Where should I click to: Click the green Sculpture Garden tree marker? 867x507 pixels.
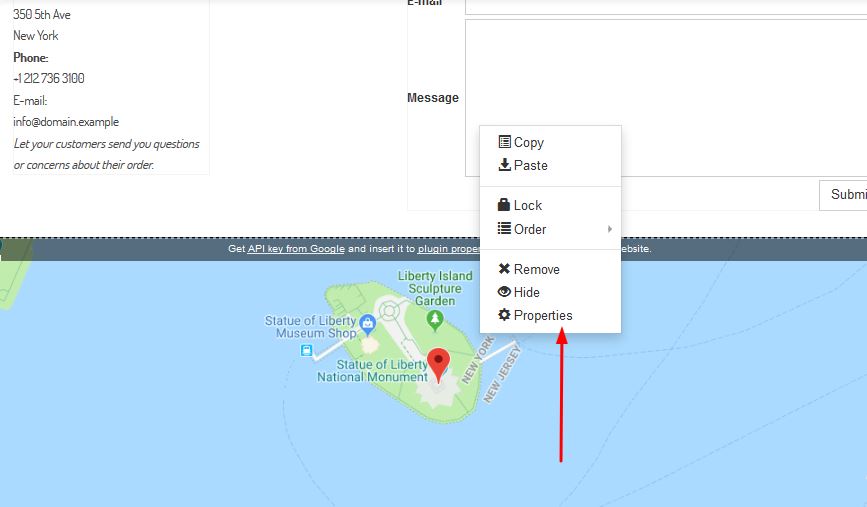pyautogui.click(x=434, y=319)
